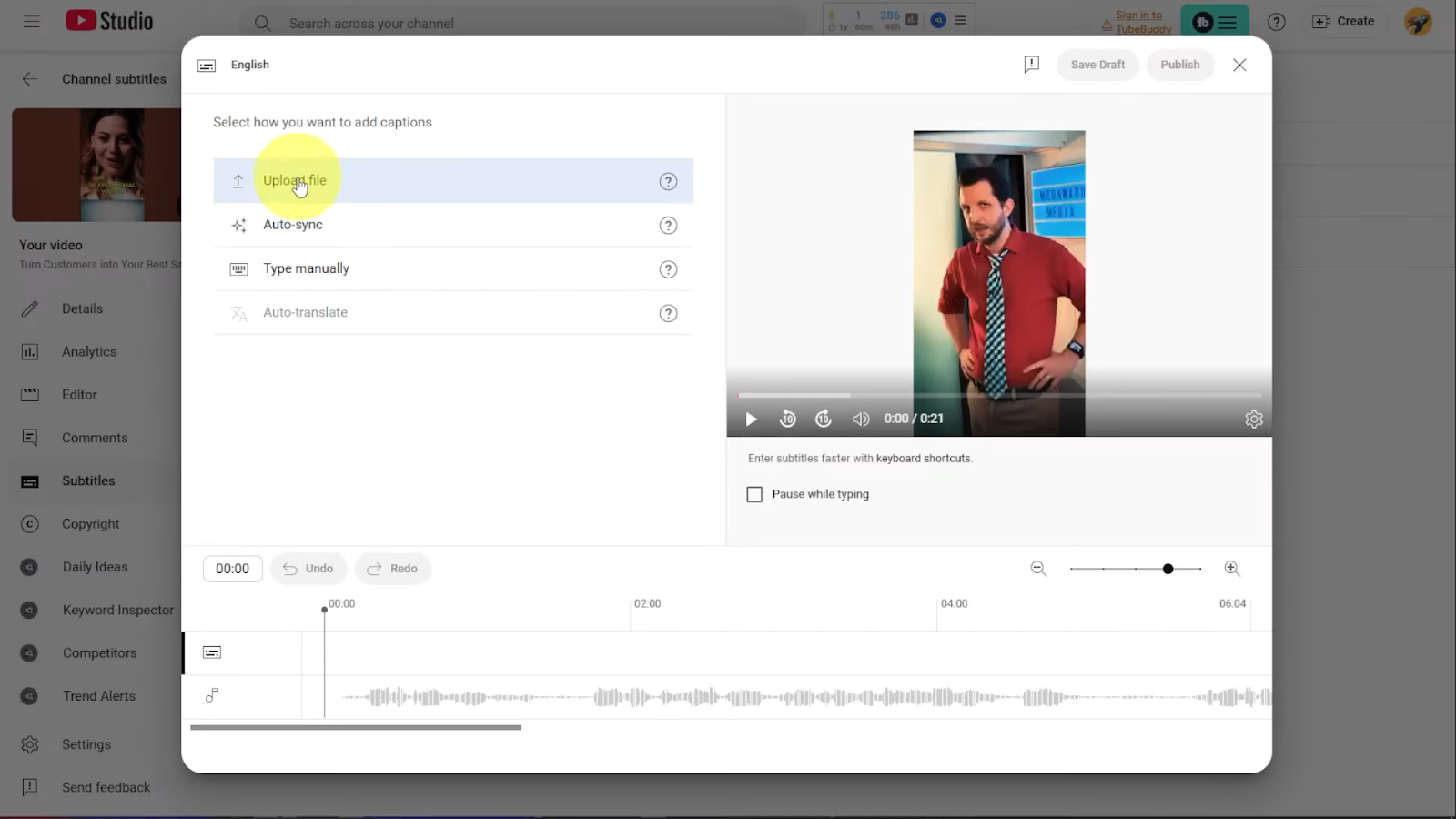Rewind video 10 seconds
Screen dimensions: 1456x819
[x=788, y=419]
